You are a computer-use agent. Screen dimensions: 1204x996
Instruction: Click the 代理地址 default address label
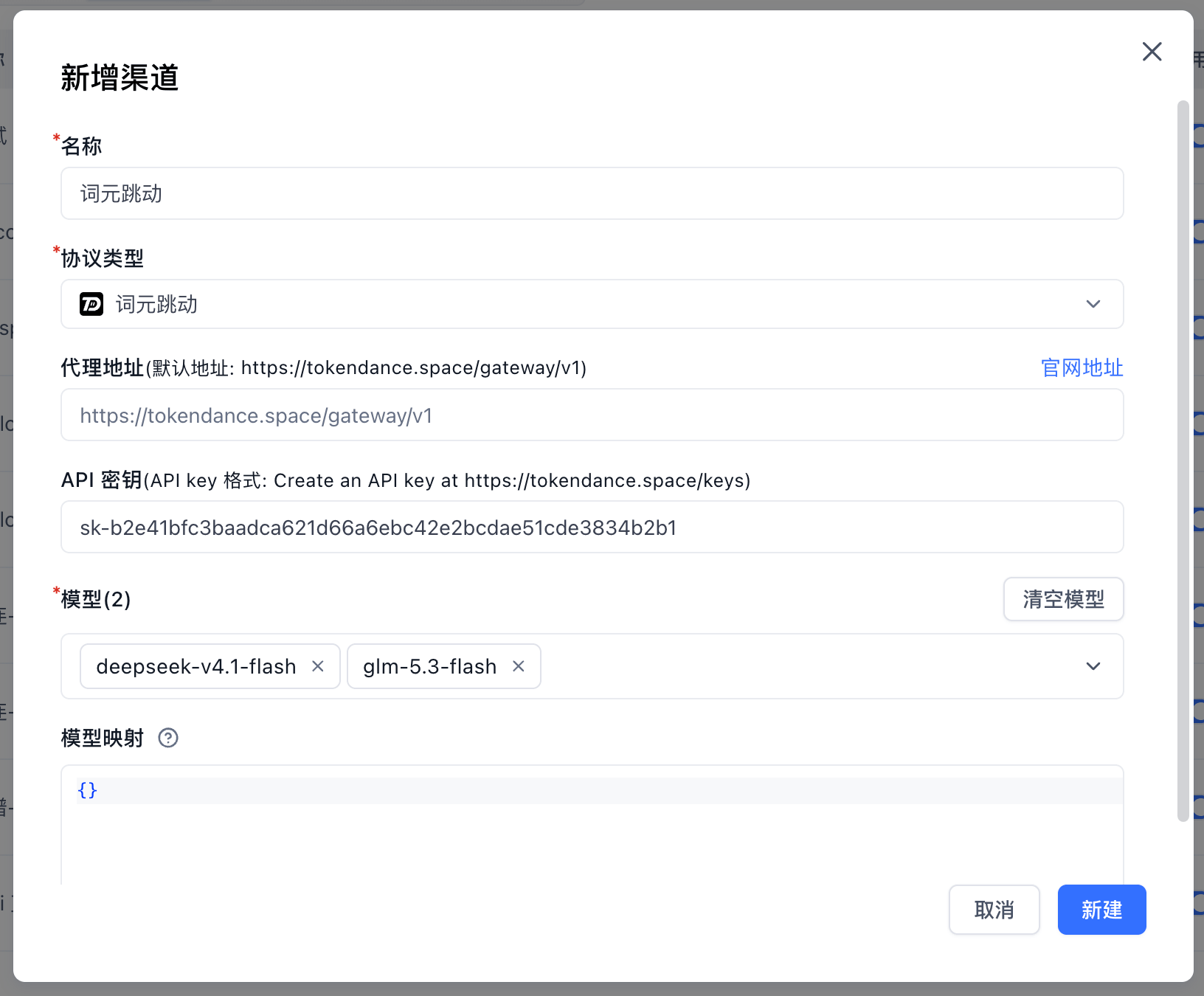324,367
